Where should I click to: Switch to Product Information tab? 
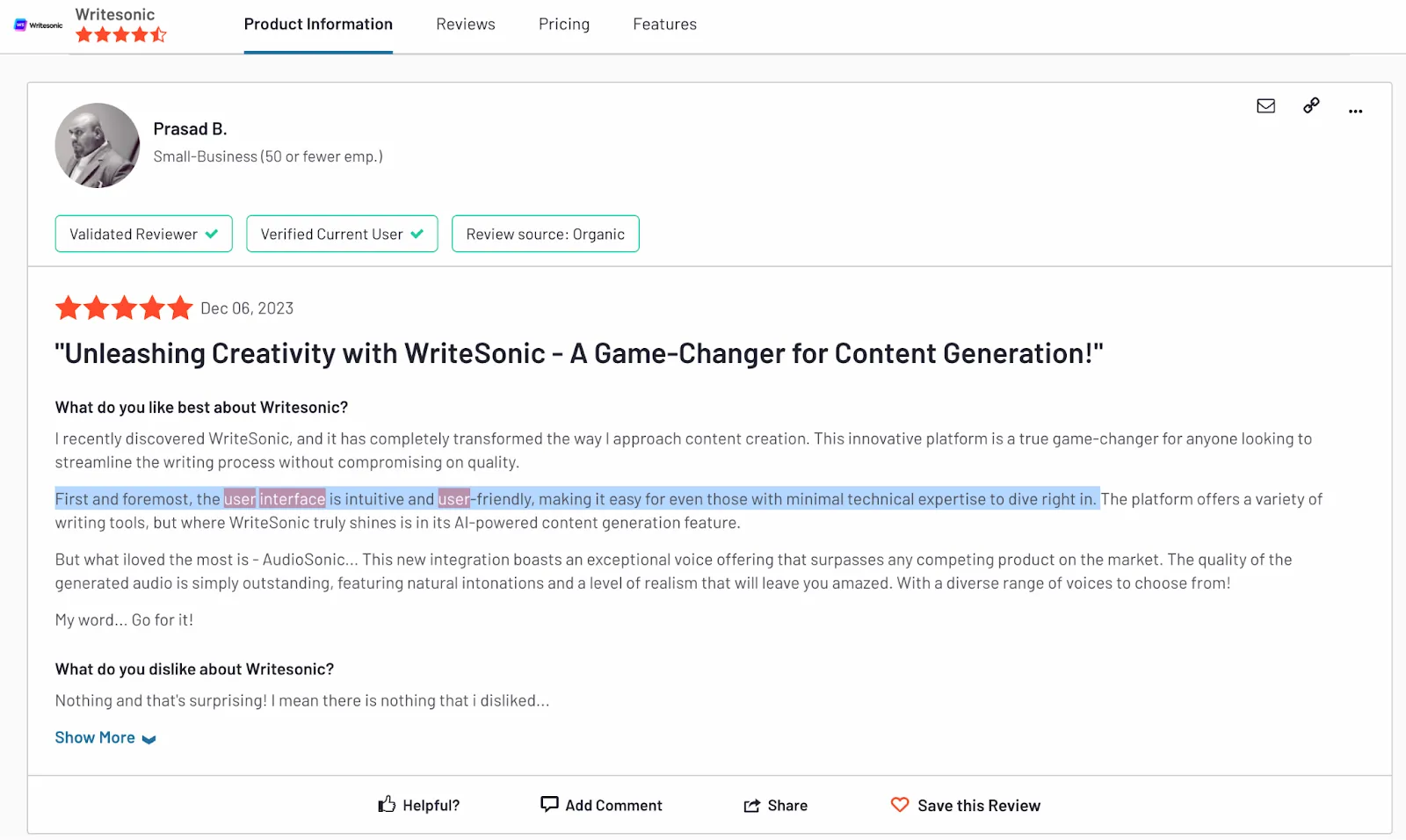[318, 25]
